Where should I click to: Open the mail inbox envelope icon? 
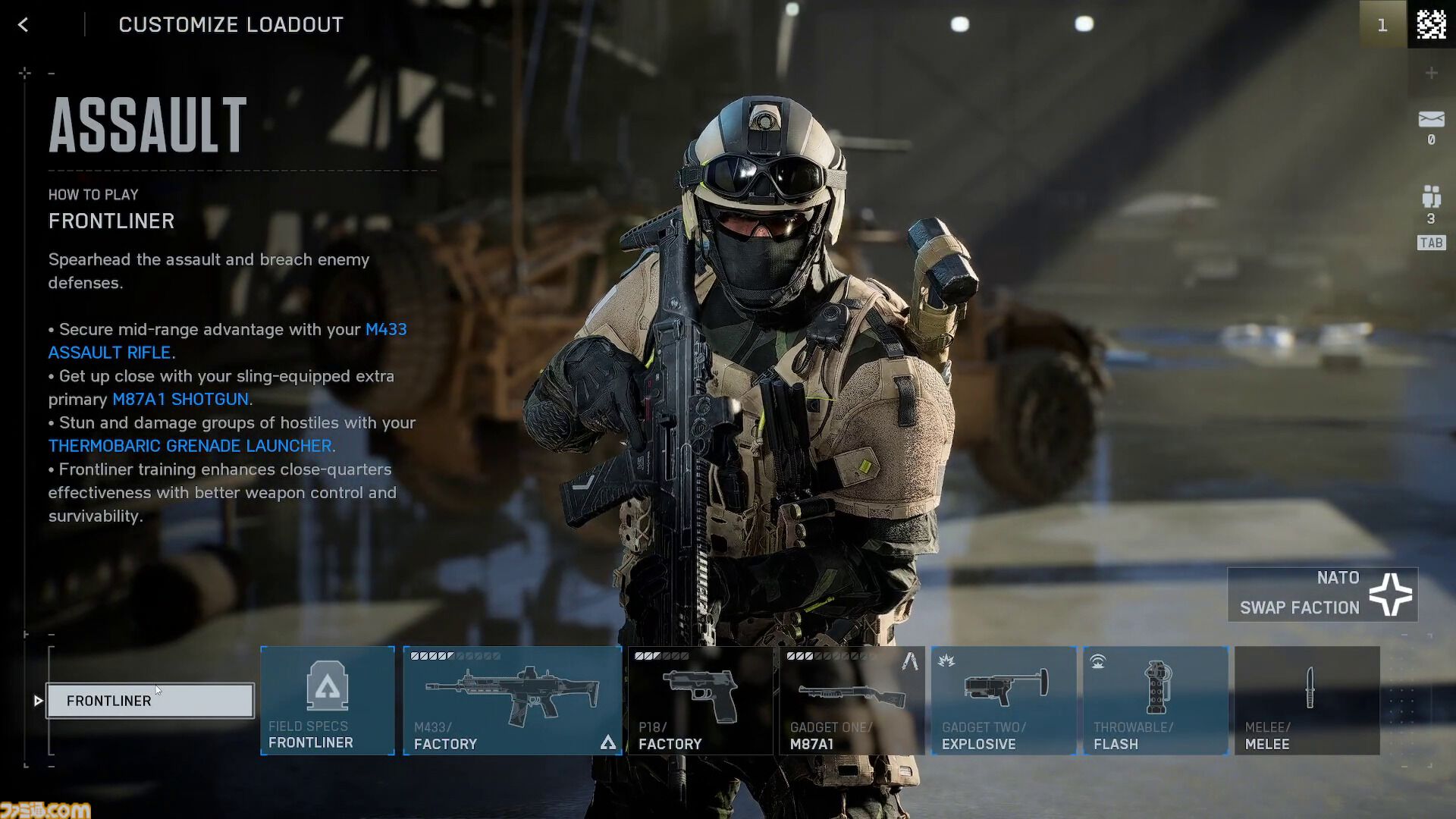(1431, 119)
